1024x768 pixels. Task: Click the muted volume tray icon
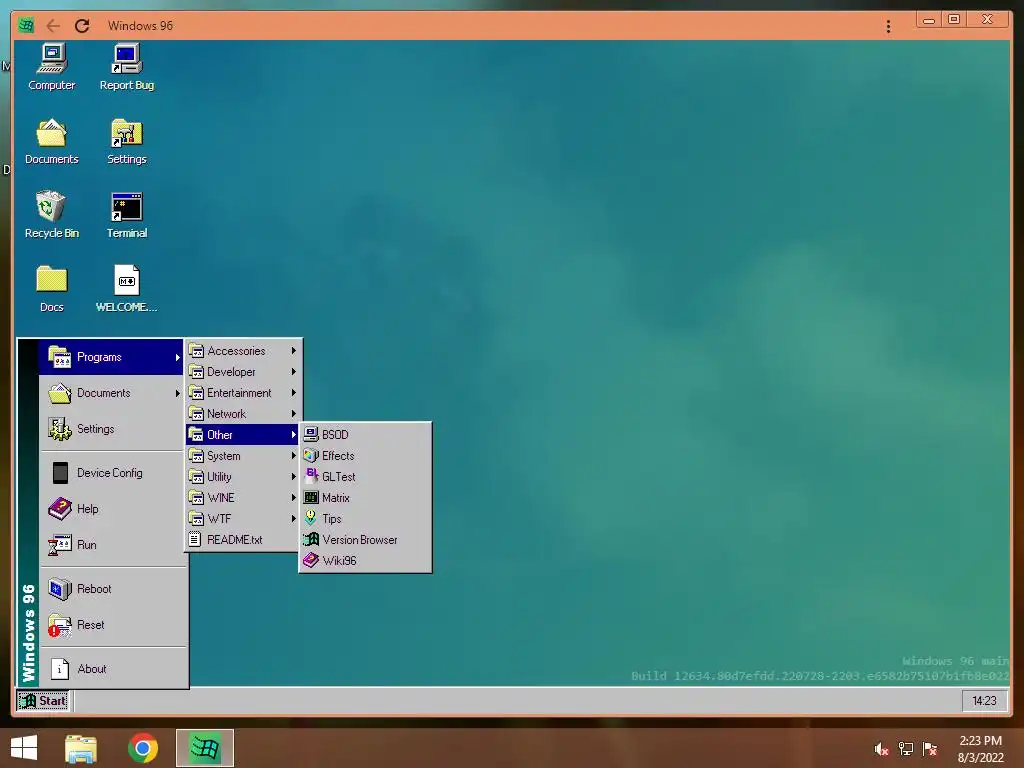coord(881,749)
